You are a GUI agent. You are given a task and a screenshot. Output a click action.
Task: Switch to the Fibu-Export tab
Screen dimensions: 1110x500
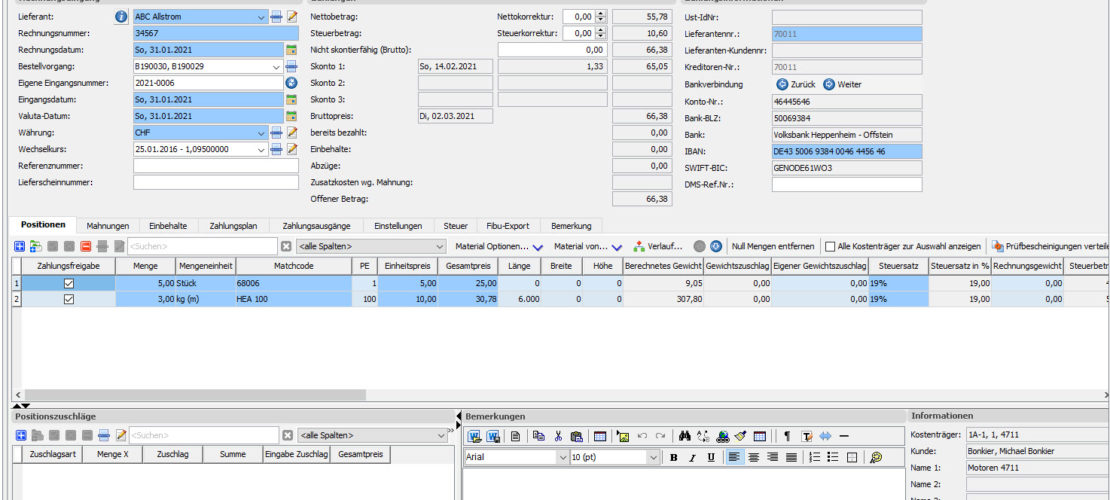(x=508, y=226)
